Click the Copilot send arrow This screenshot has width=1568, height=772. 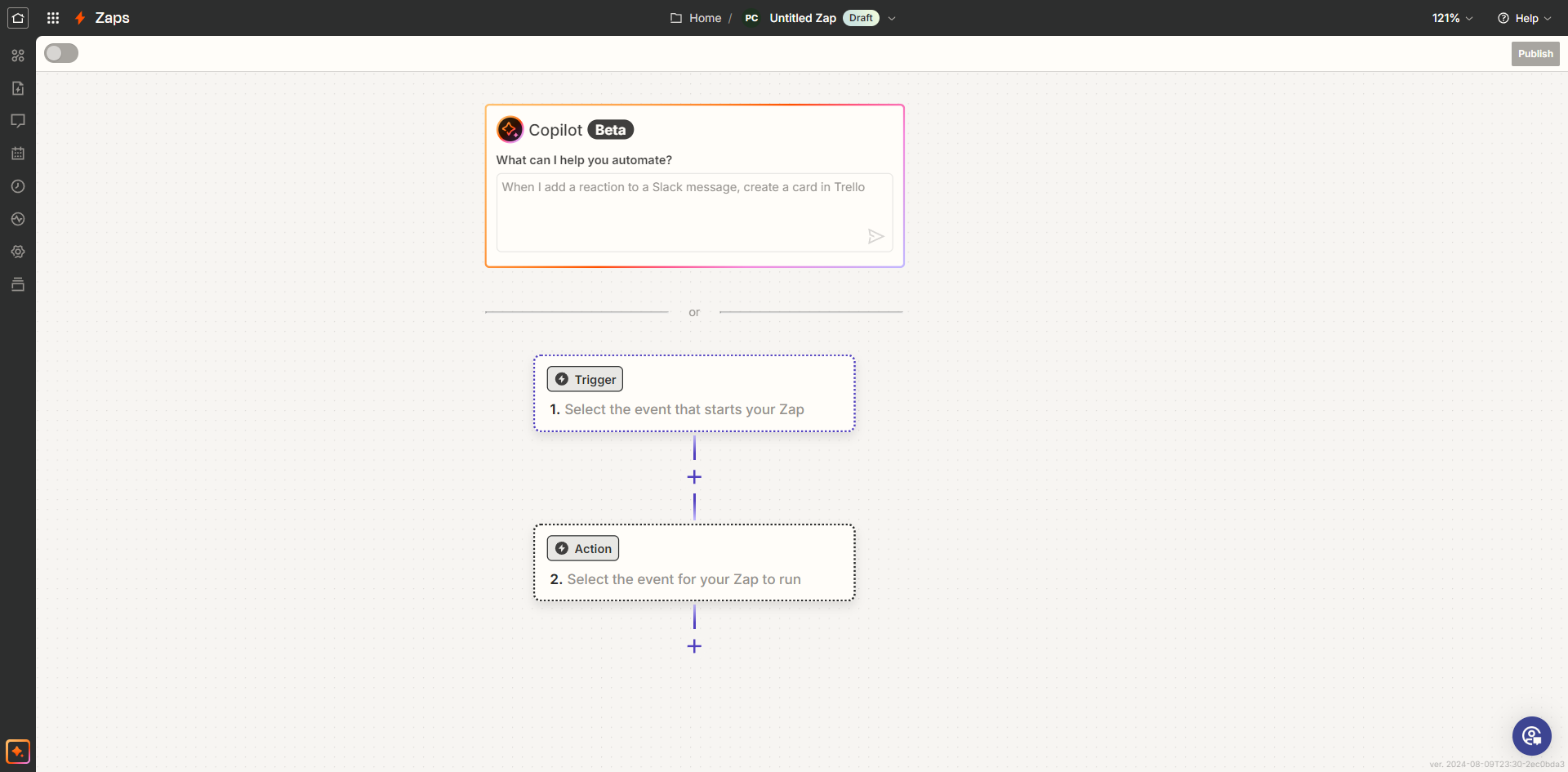(x=875, y=237)
